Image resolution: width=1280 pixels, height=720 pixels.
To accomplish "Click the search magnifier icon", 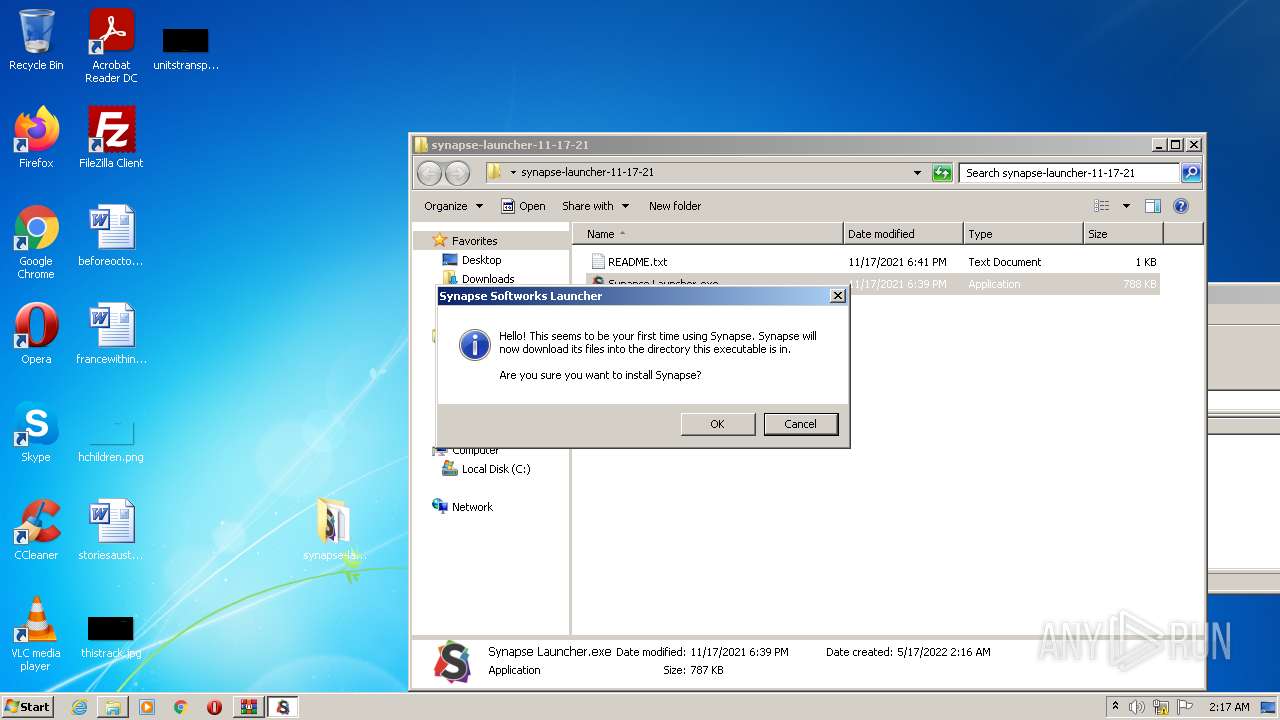I will tap(1190, 173).
